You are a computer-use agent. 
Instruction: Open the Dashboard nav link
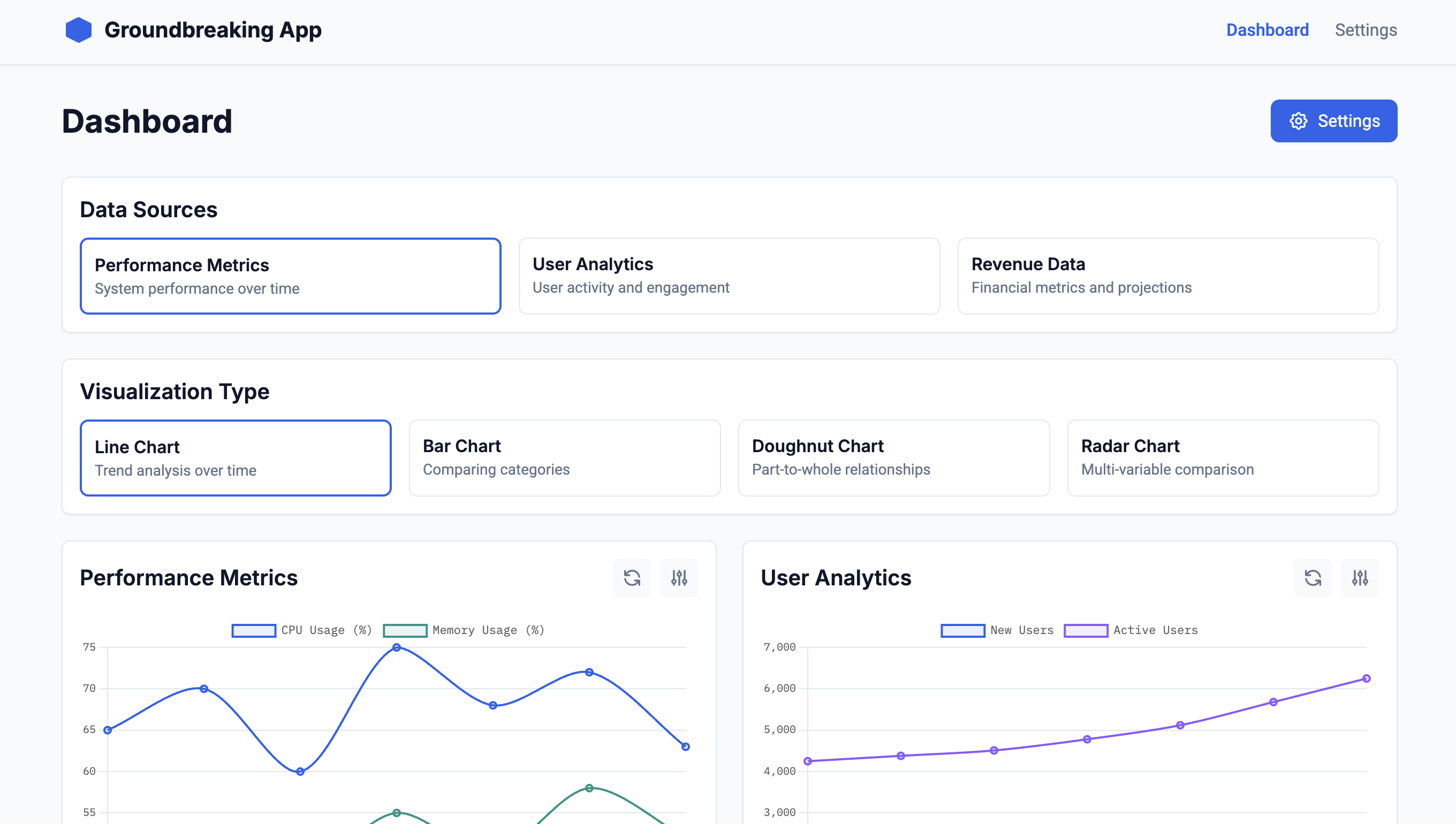1268,30
